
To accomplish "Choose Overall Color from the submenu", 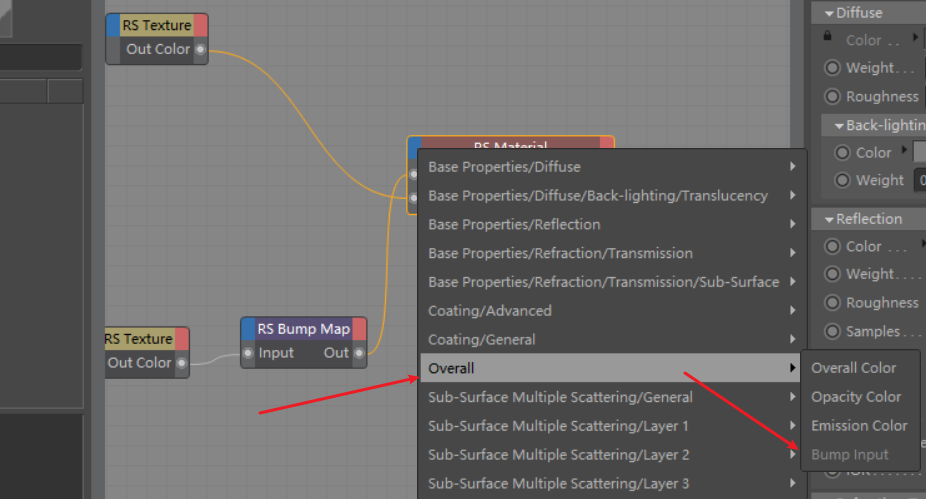I will click(860, 368).
